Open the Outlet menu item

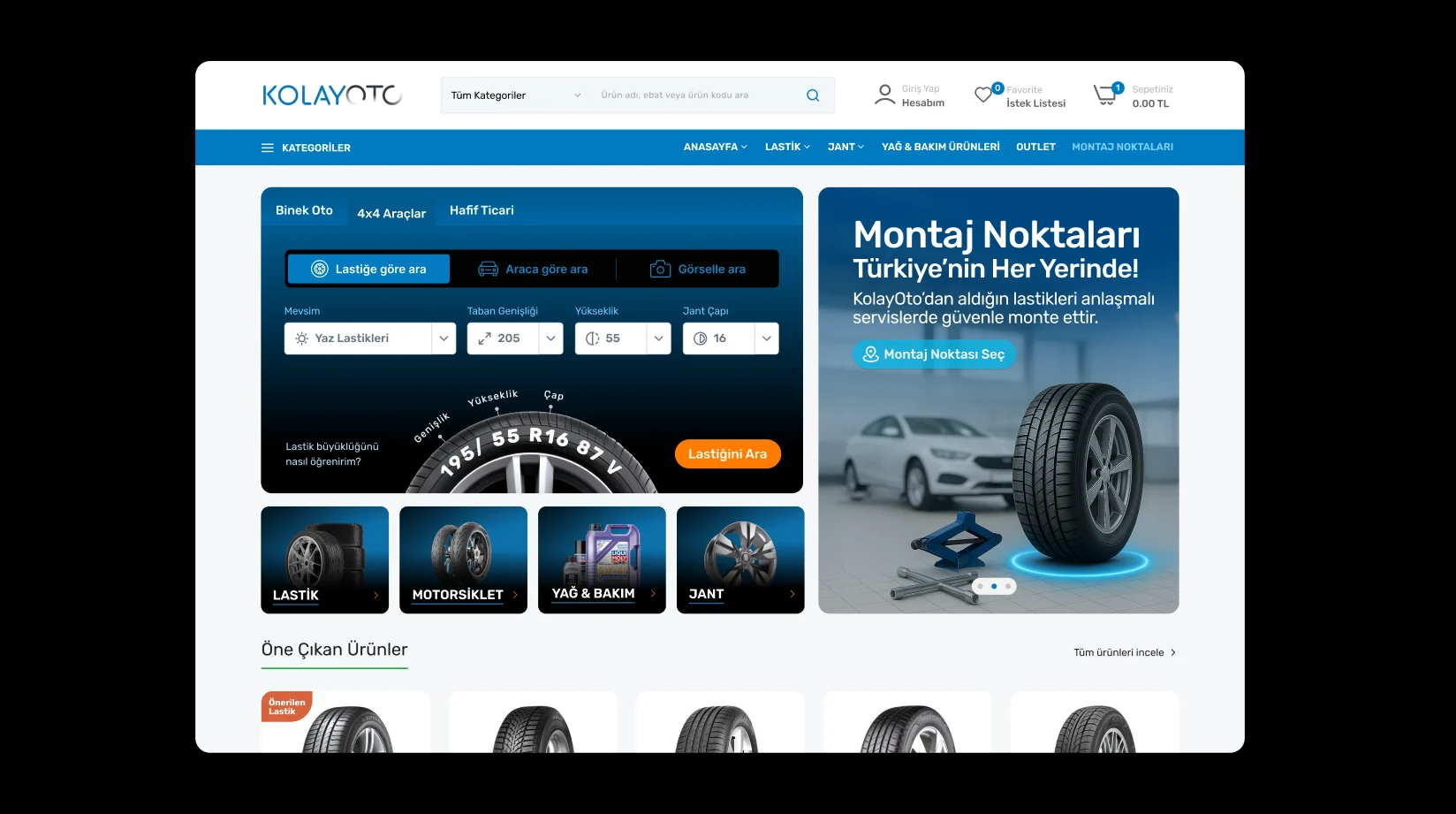tap(1035, 147)
